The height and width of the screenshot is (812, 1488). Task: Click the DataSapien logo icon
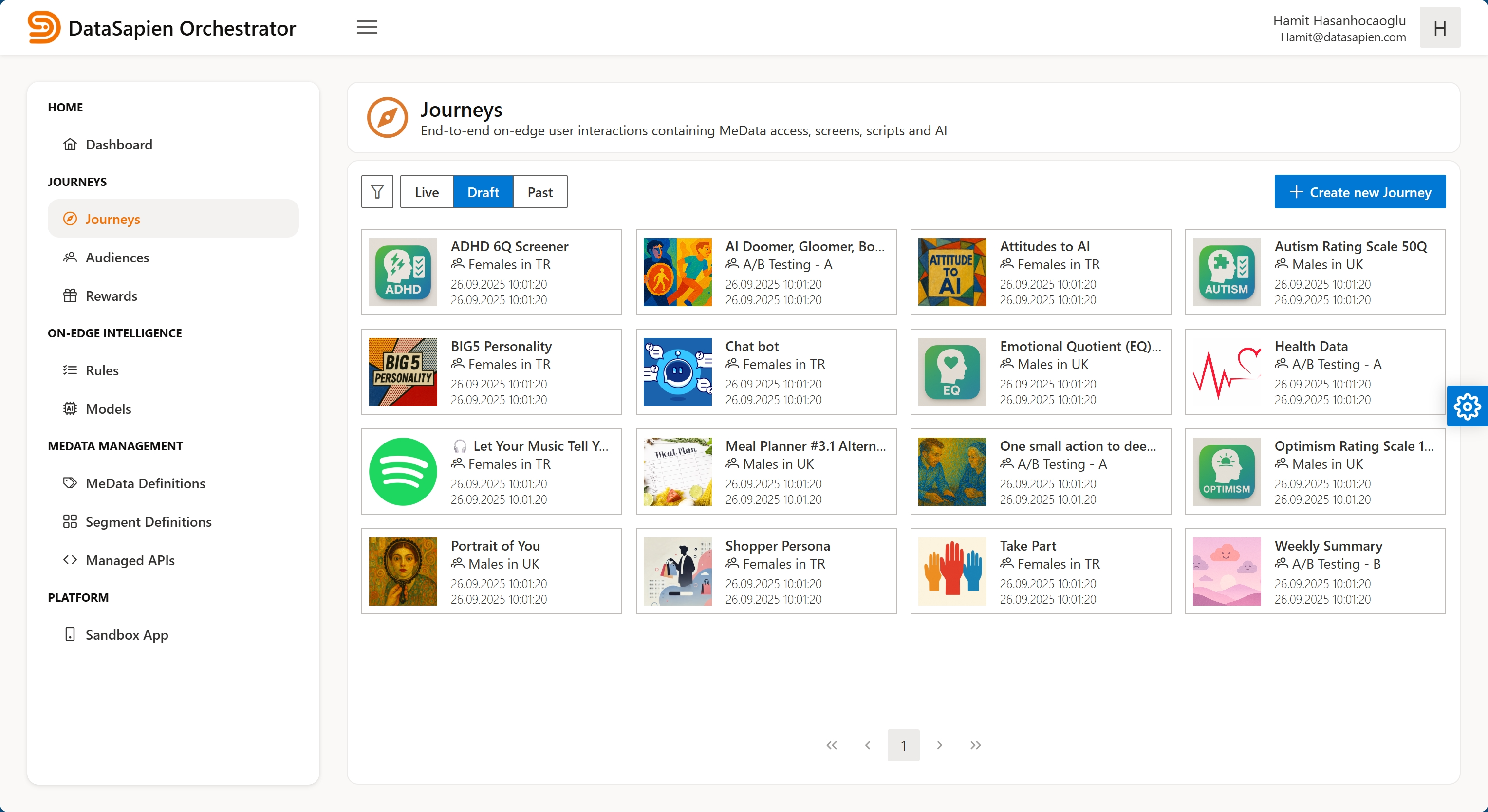[x=43, y=27]
